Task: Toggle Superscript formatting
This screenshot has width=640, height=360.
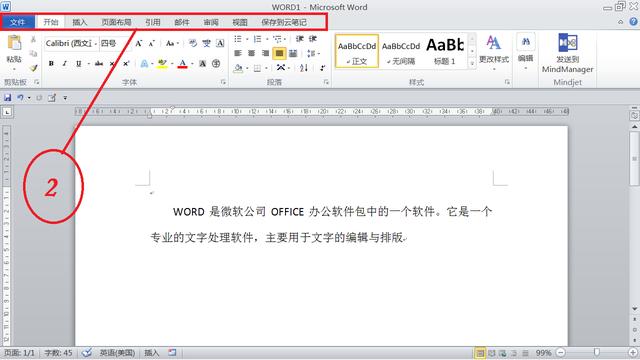Action: [x=126, y=64]
